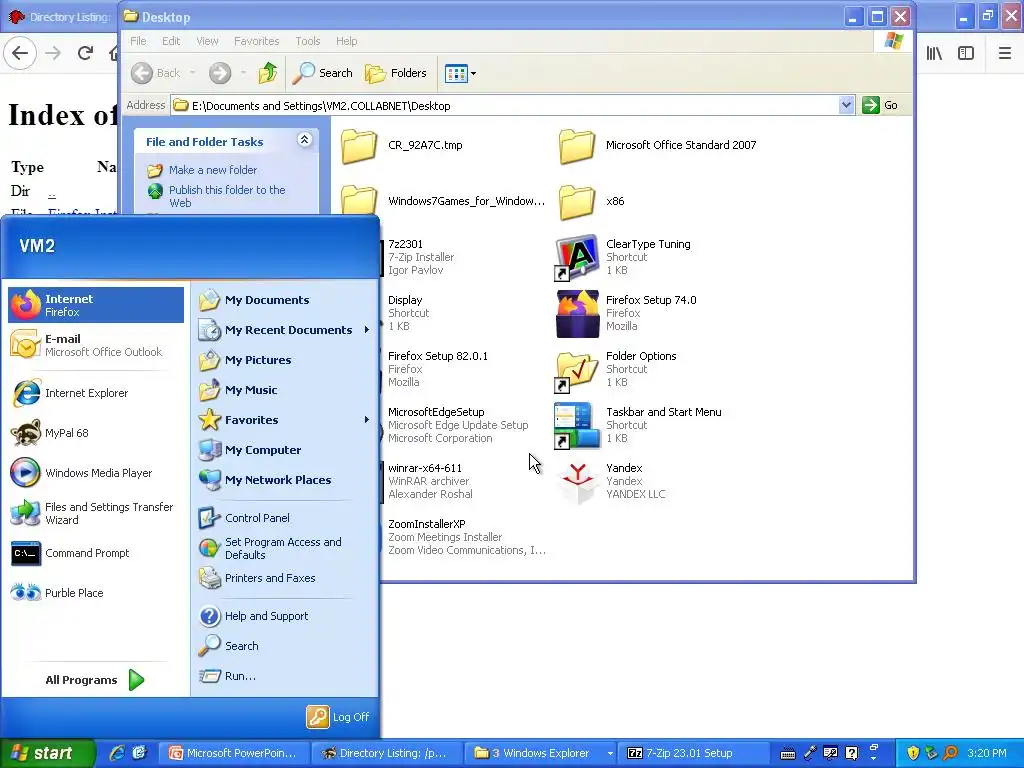Screen dimensions: 1024x768
Task: Click the Go button next to address
Action: 880,105
